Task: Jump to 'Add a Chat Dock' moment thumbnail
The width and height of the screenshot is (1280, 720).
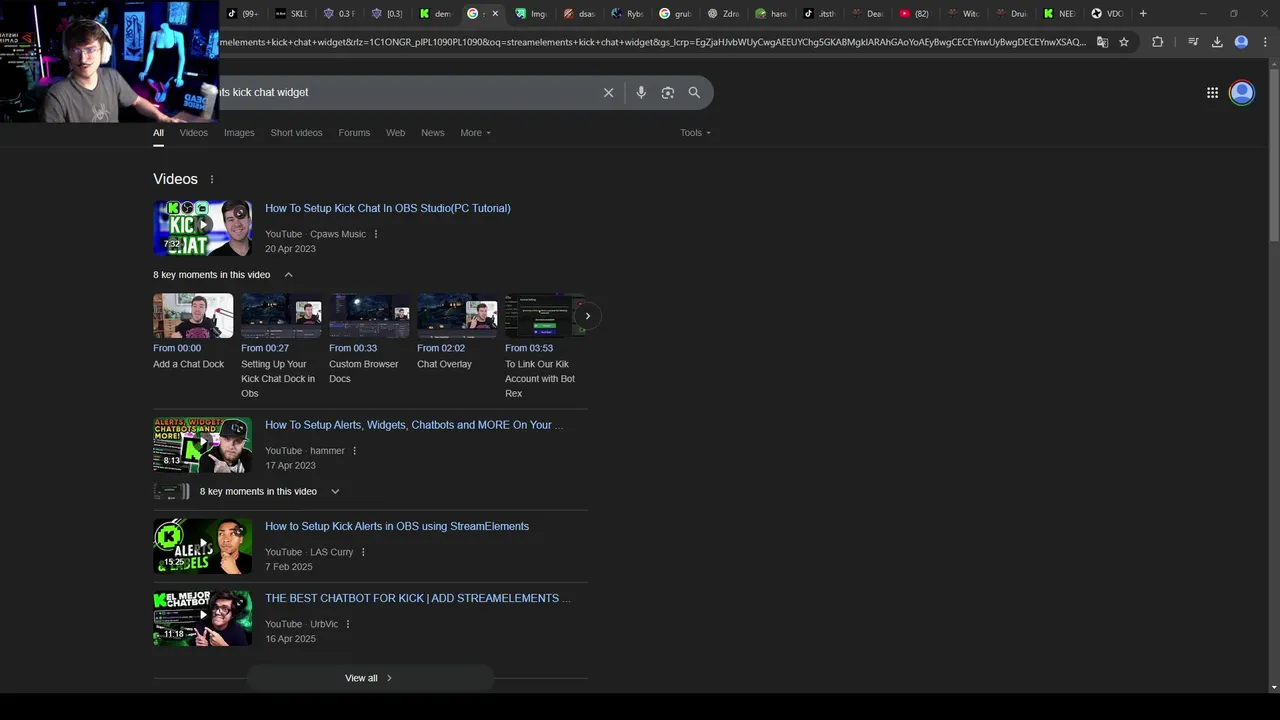Action: point(193,316)
